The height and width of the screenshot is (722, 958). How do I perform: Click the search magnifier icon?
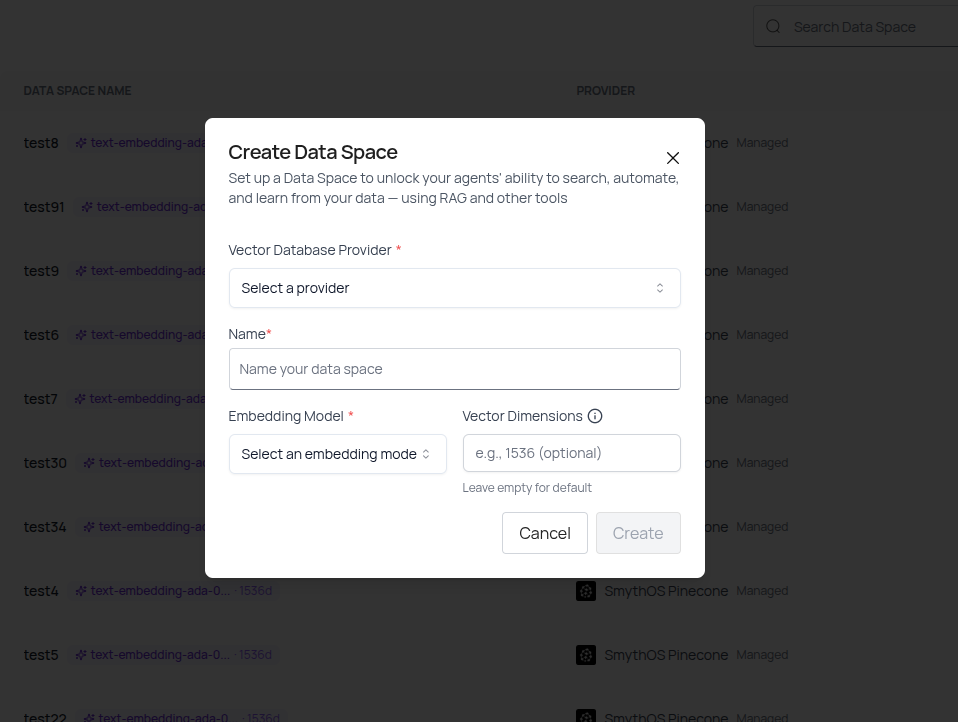[773, 26]
